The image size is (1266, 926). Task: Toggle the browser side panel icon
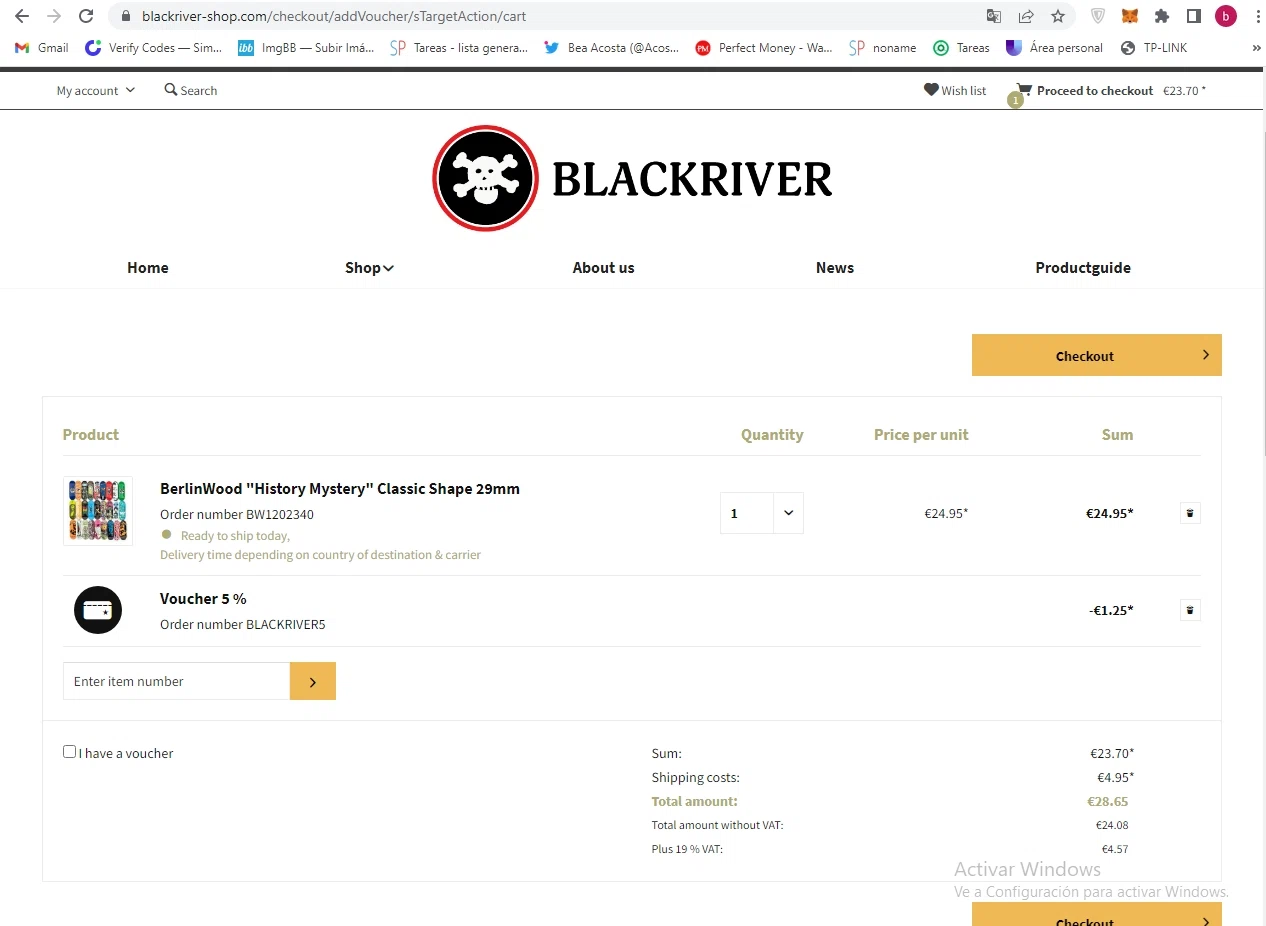(x=1193, y=16)
